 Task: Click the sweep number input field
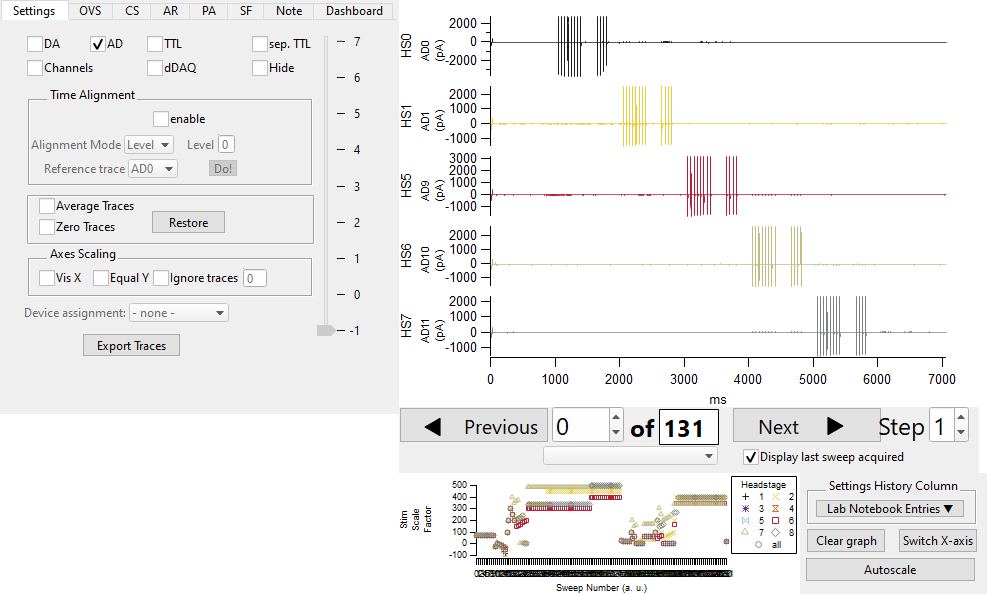tap(580, 427)
